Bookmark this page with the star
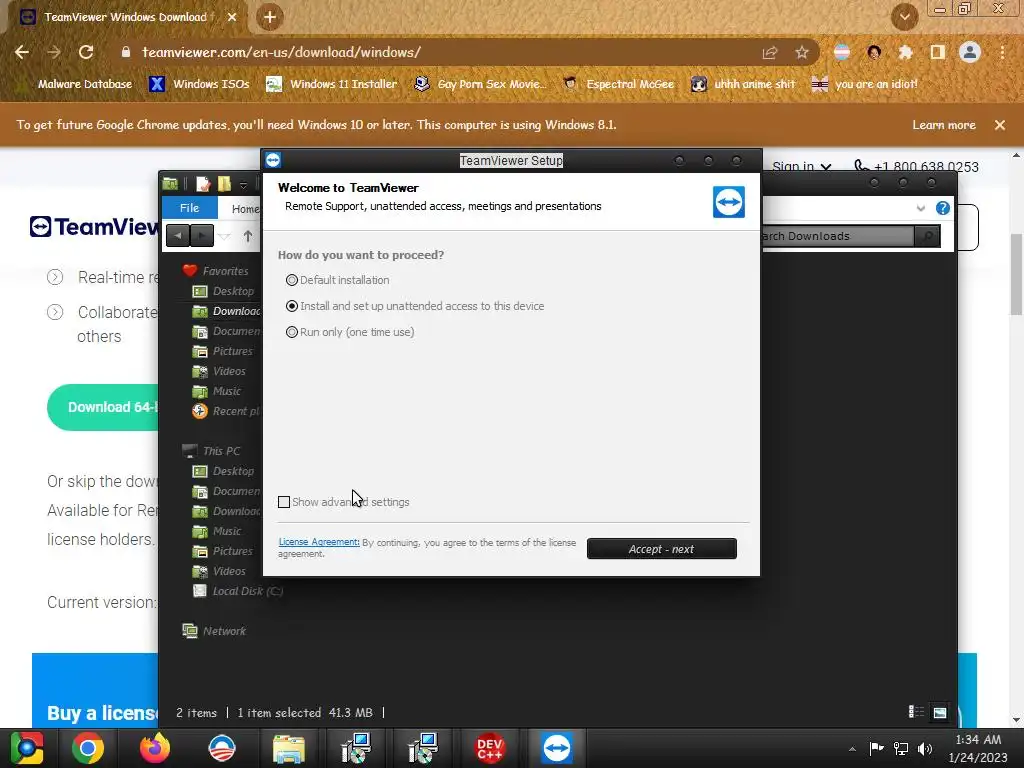1024x768 pixels. pos(802,52)
